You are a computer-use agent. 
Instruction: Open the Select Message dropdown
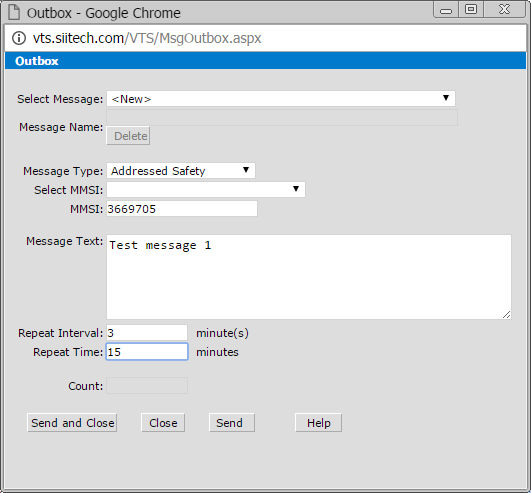coord(281,99)
